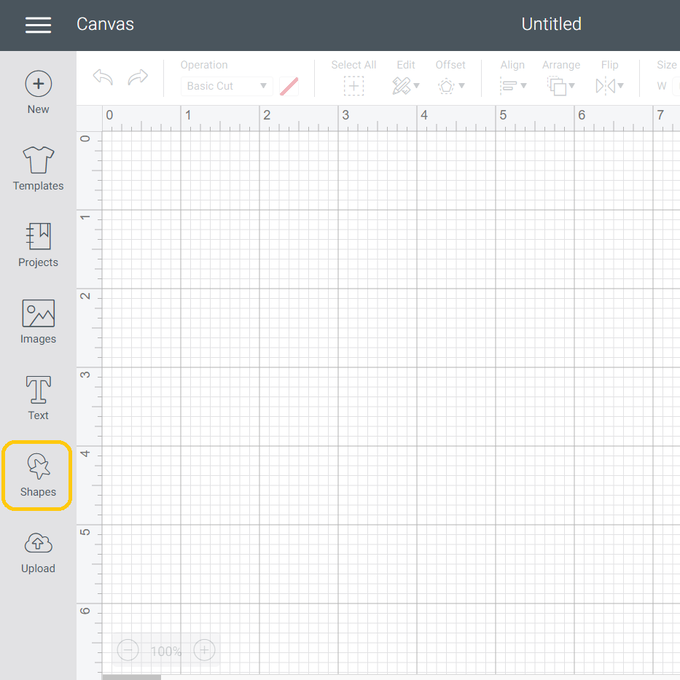
Task: Click the horizontal scrollbar thumb
Action: (x=131, y=677)
